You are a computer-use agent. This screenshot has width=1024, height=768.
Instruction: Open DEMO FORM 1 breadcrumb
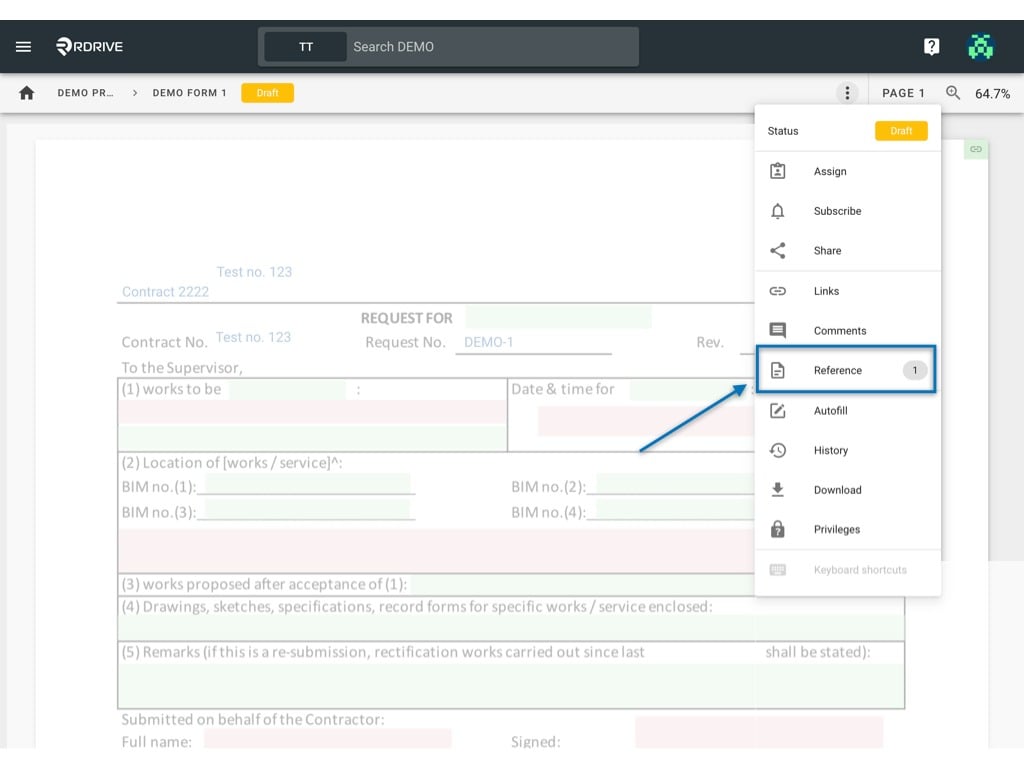pyautogui.click(x=189, y=93)
